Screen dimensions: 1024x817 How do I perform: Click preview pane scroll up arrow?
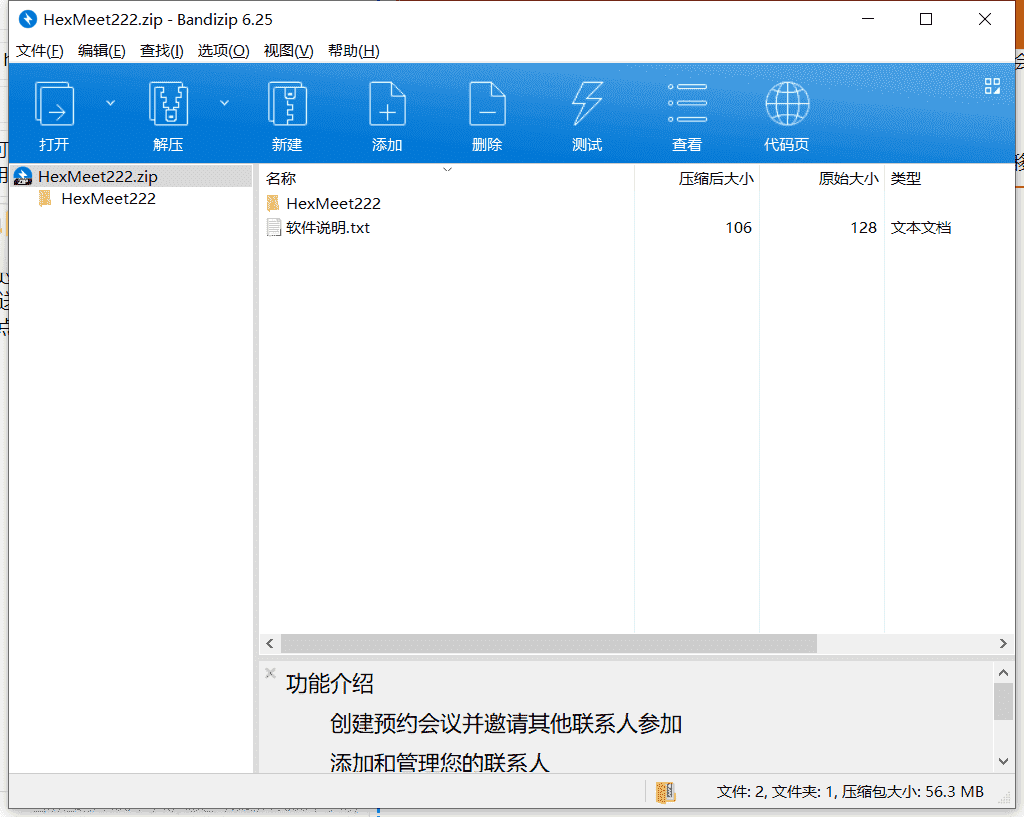pyautogui.click(x=1004, y=672)
